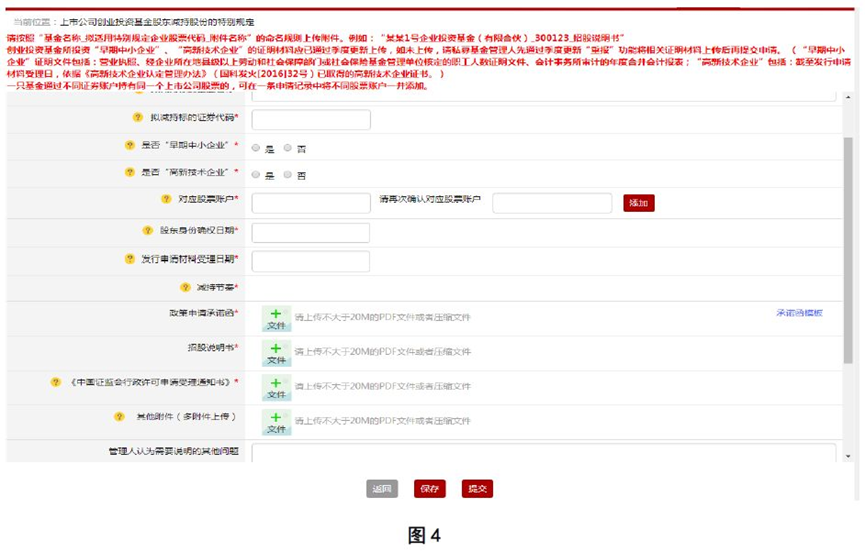The image size is (865, 552).
Task: Select 是 for 高新技术企业
Action: click(x=256, y=175)
